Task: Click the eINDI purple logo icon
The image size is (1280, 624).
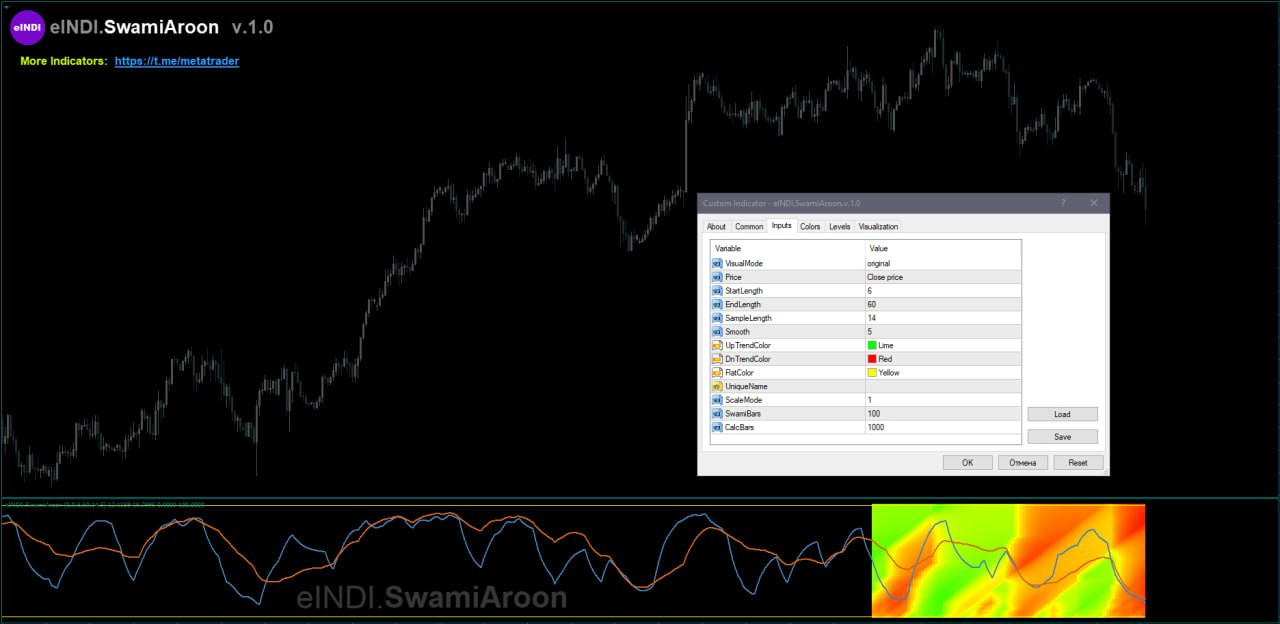Action: tap(27, 28)
